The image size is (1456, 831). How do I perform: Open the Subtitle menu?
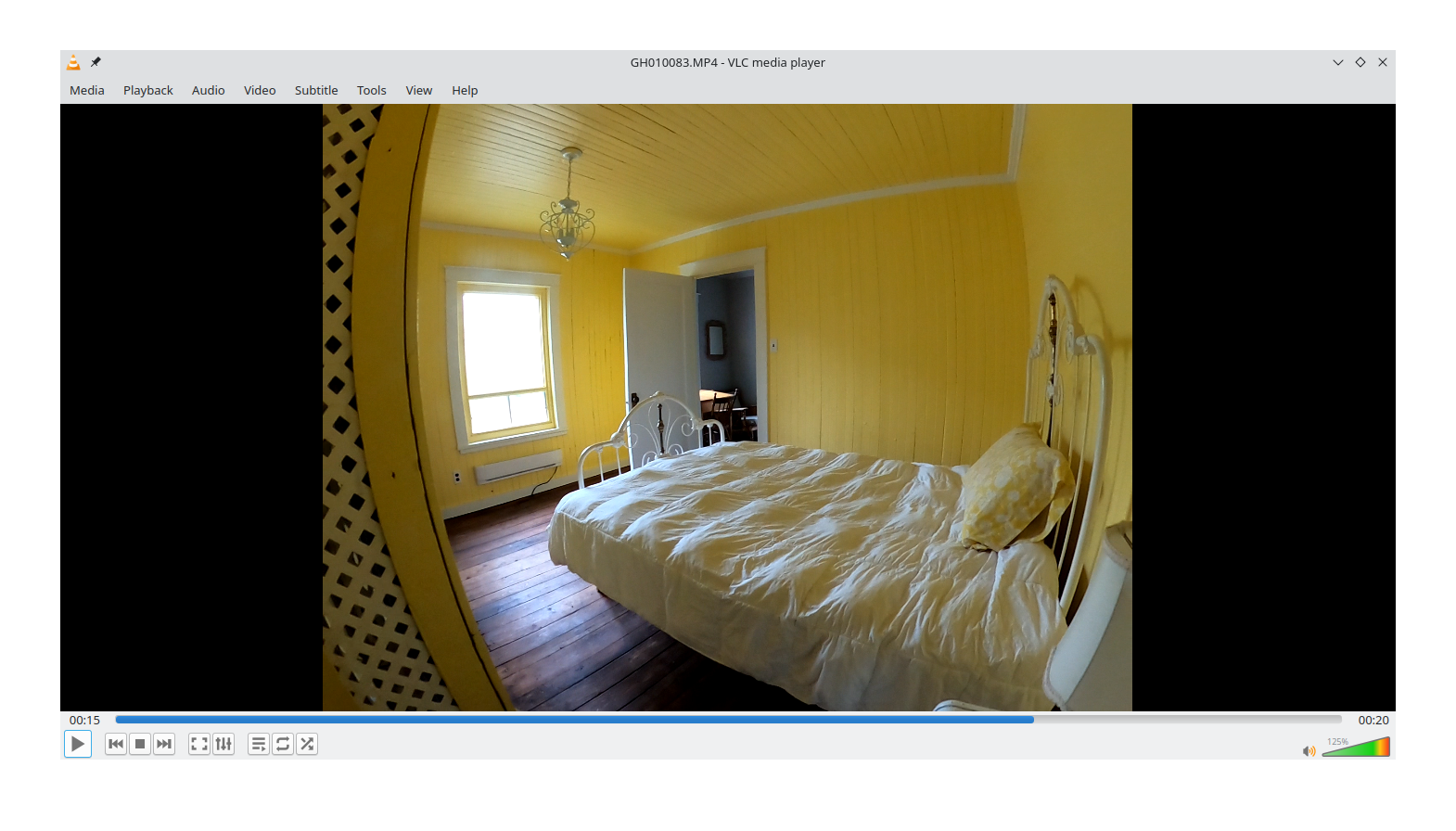(x=316, y=90)
